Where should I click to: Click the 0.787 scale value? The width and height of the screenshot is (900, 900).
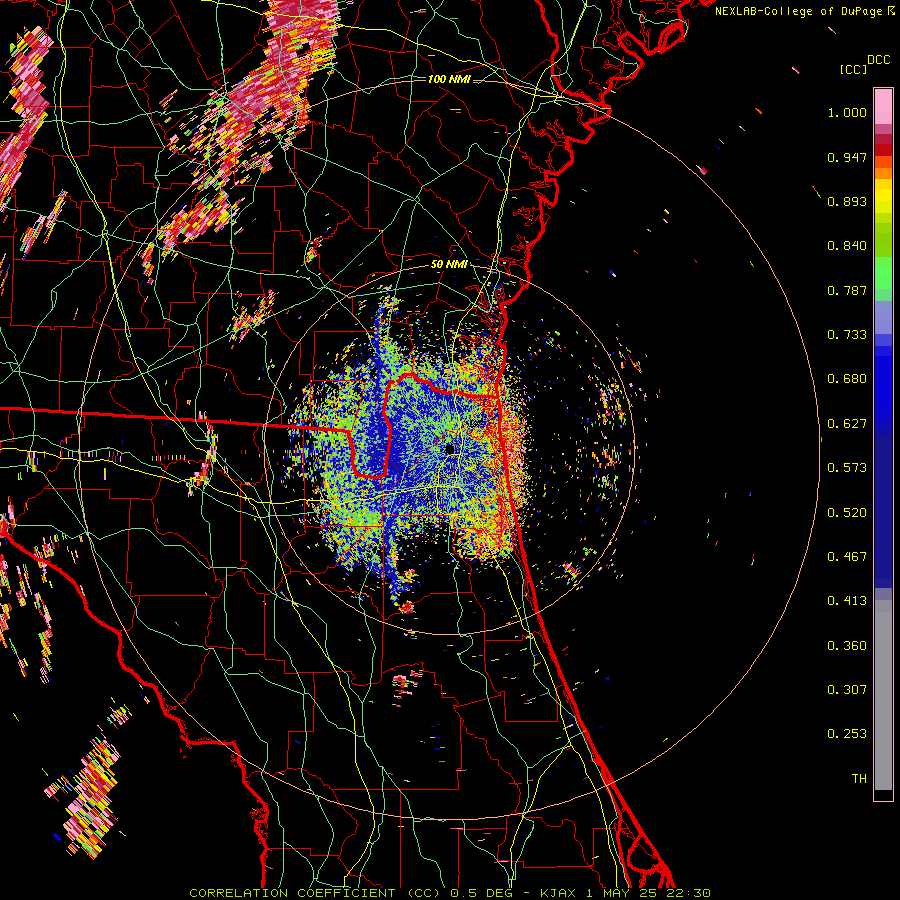pyautogui.click(x=847, y=290)
